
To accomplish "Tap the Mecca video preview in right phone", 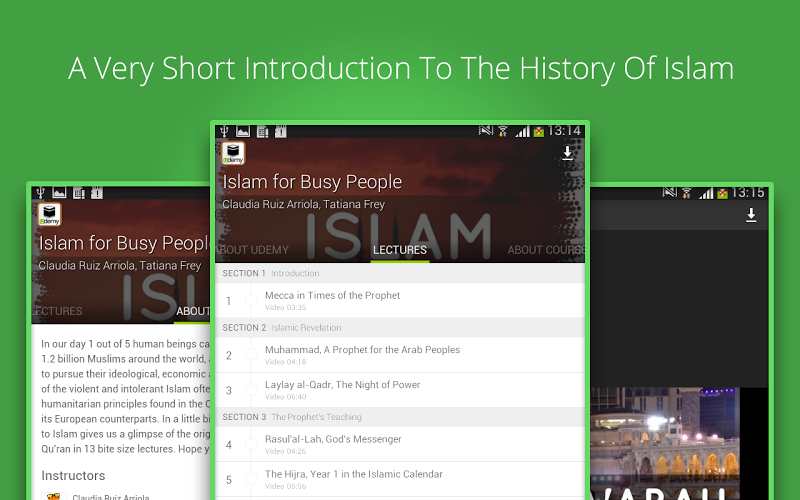I will [x=665, y=443].
